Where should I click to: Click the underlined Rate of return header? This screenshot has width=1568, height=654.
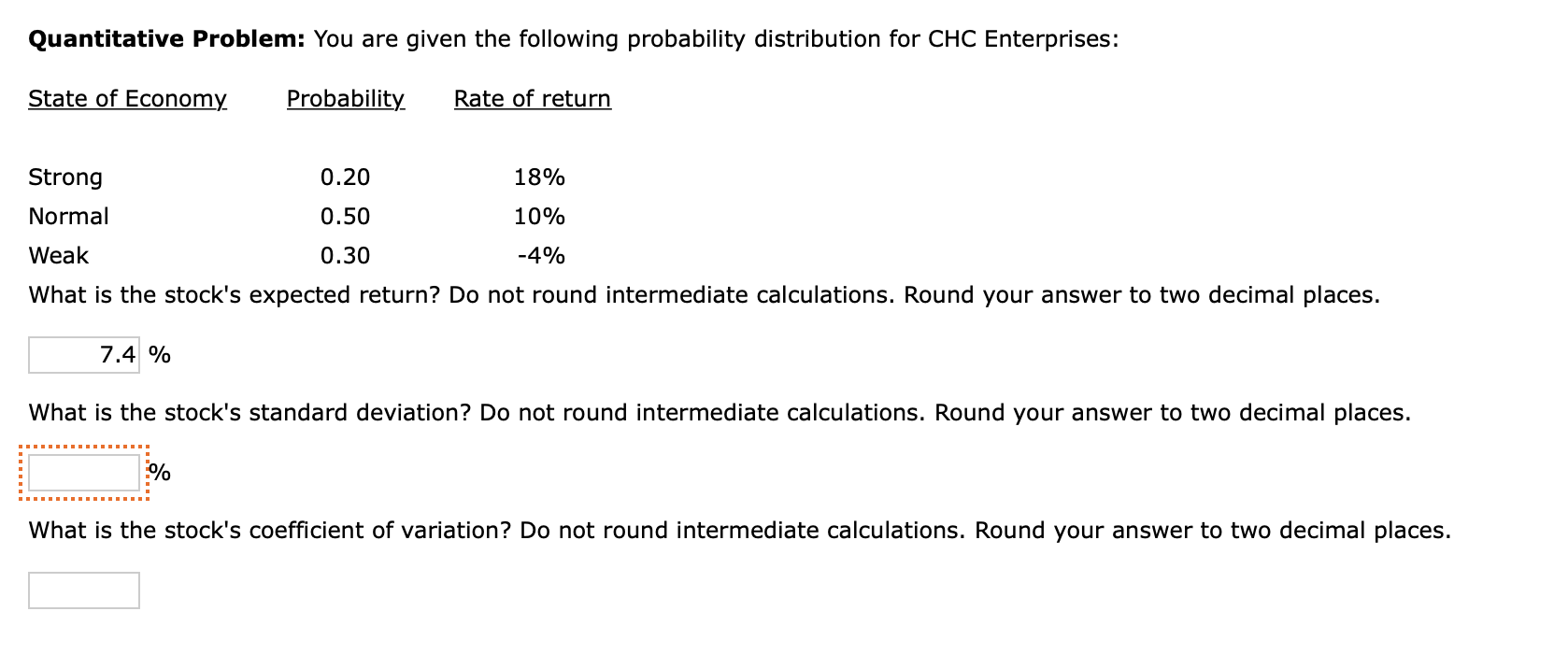point(531,98)
